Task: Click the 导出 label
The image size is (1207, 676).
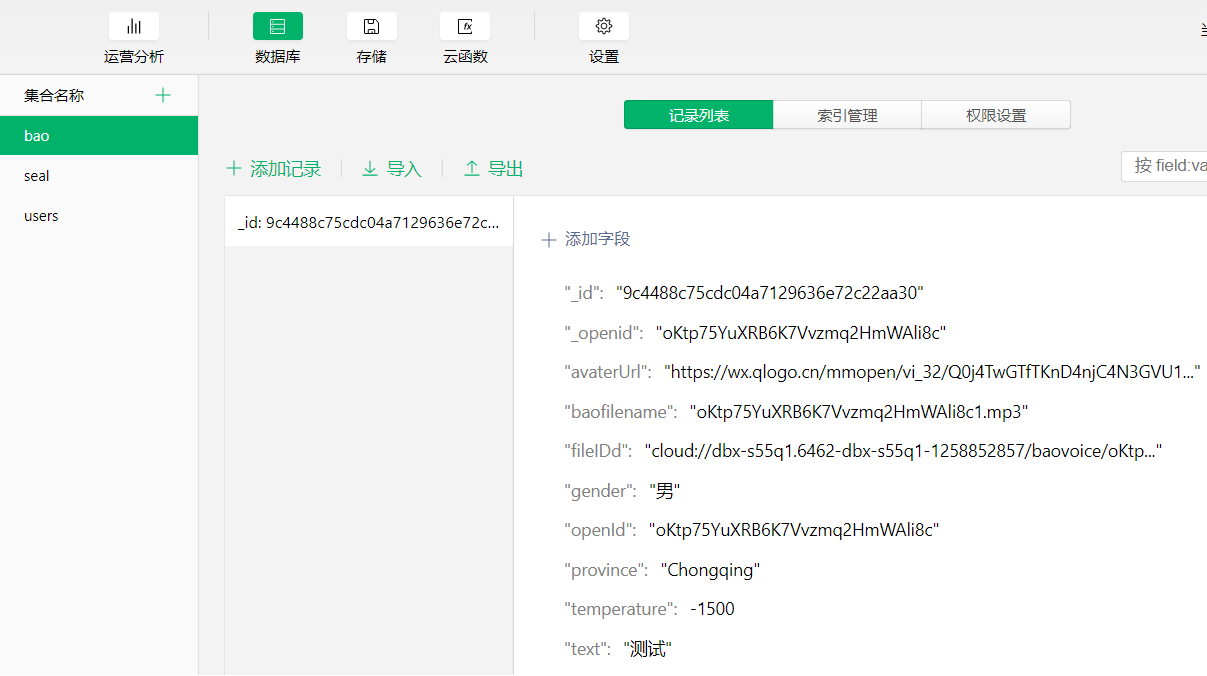Action: click(x=506, y=169)
